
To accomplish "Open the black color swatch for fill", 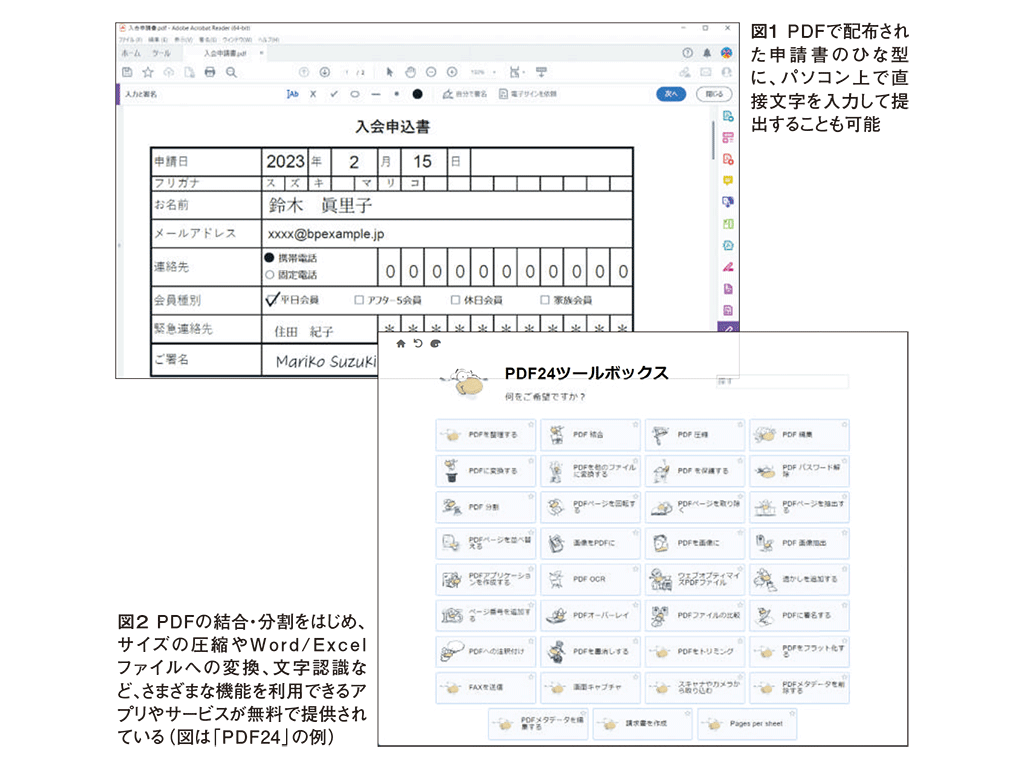I will tap(417, 94).
